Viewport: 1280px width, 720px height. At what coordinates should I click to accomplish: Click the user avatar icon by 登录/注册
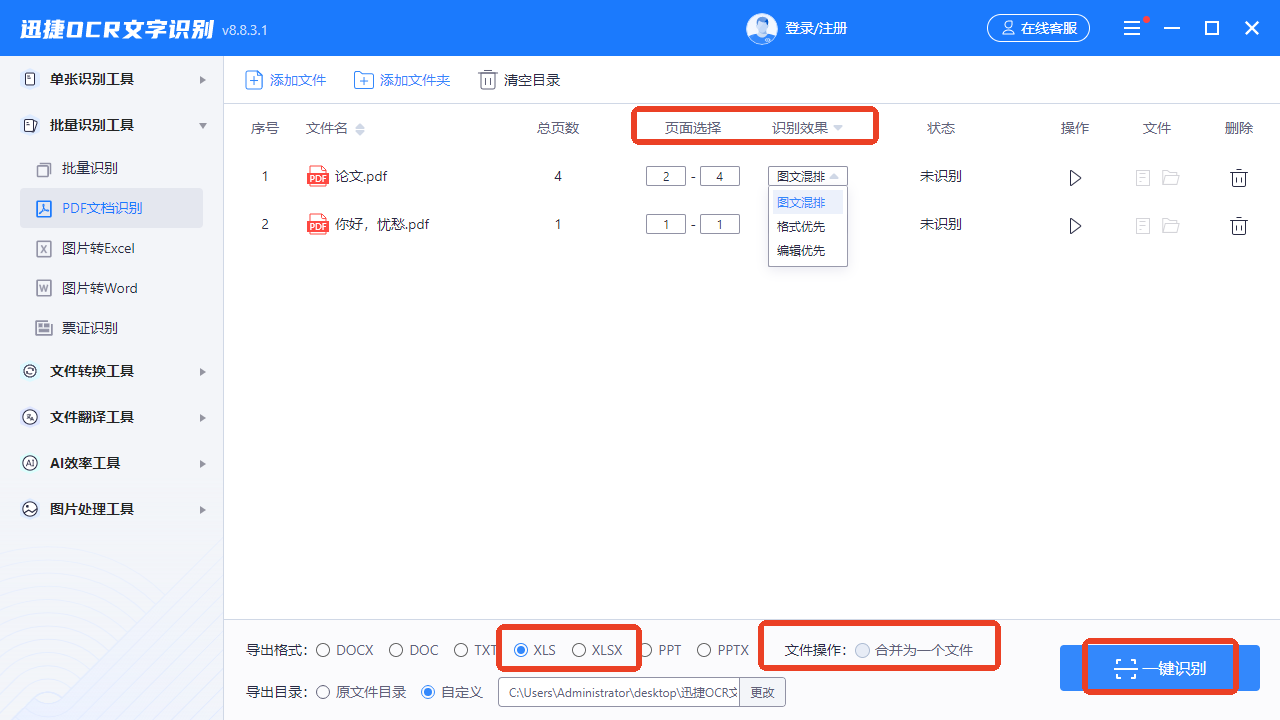click(x=762, y=29)
